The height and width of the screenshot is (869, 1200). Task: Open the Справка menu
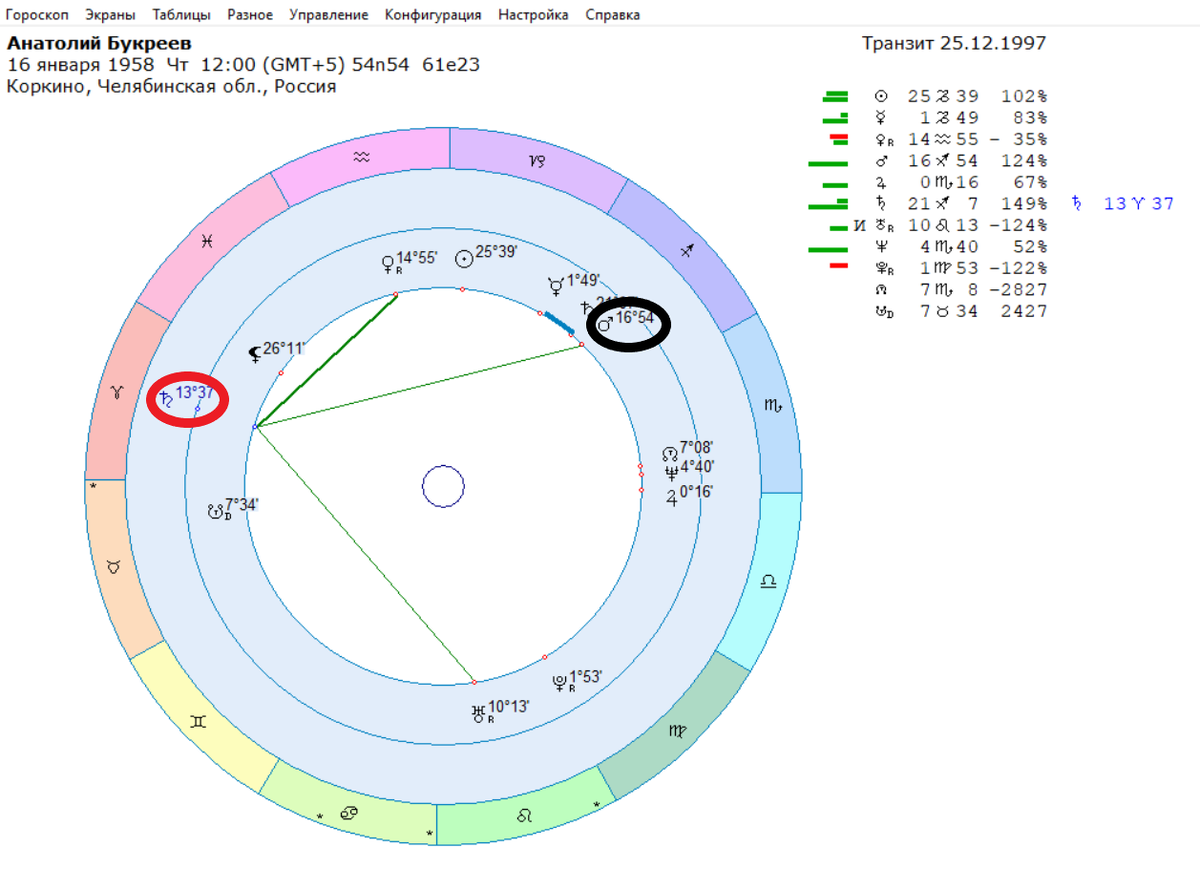pos(613,15)
